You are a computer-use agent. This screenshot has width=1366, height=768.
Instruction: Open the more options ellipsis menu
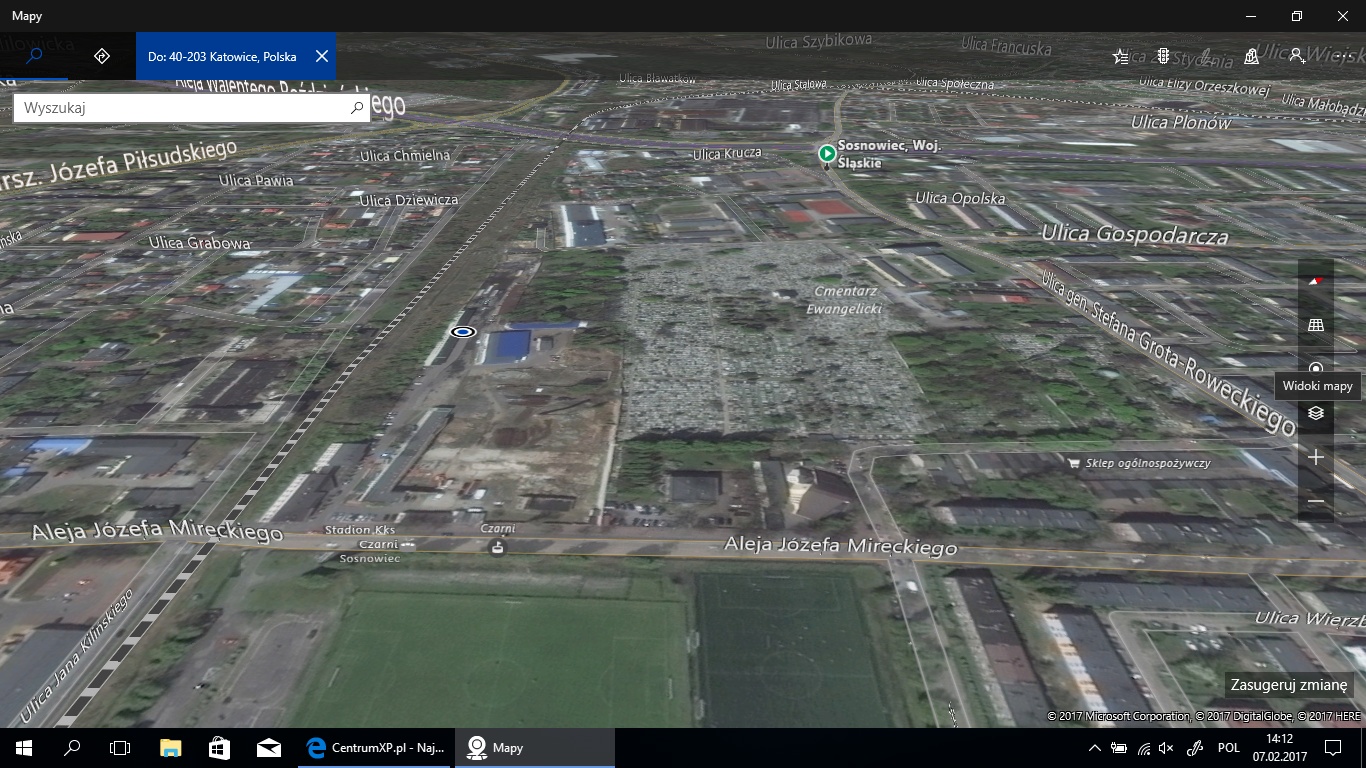pyautogui.click(x=1341, y=57)
